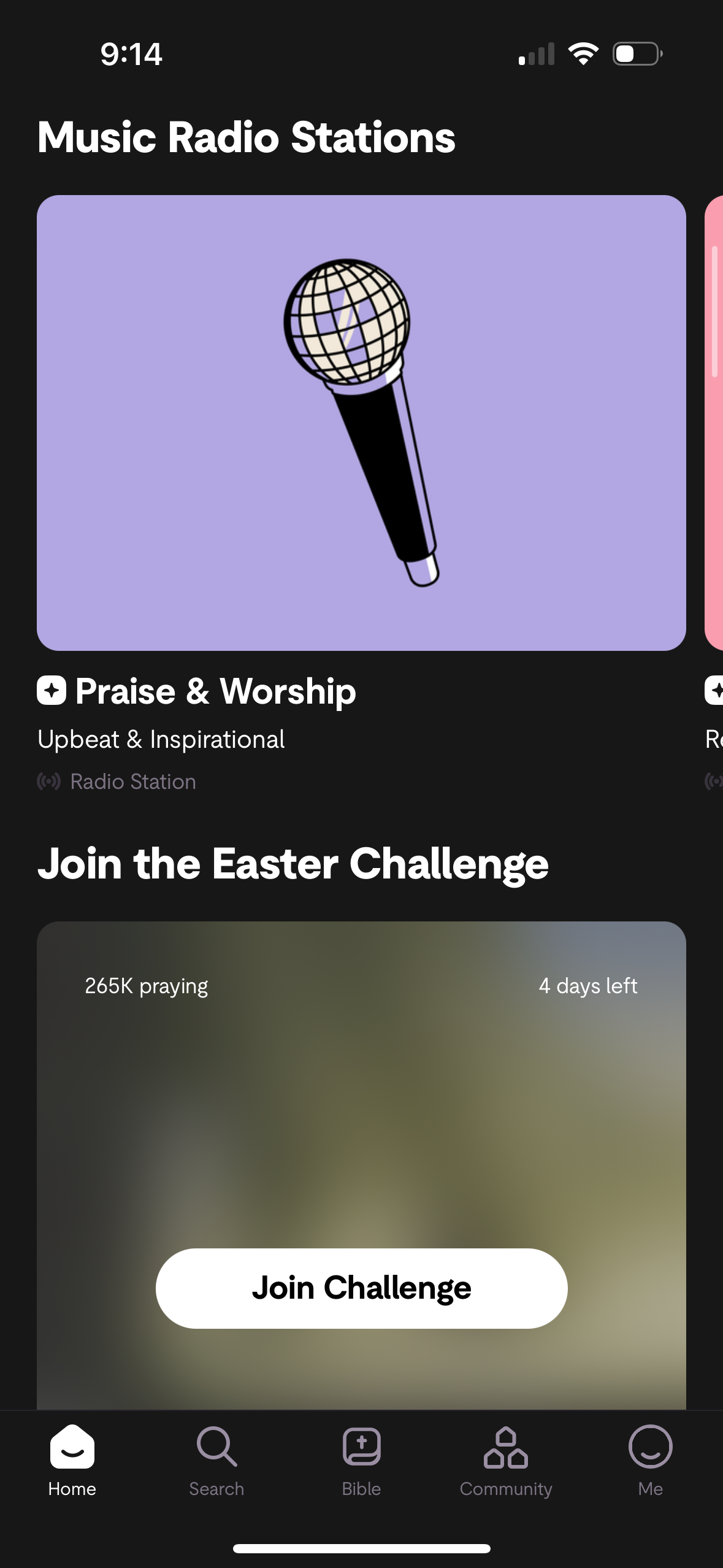Tap the premium badge beside Praise & Worship
The height and width of the screenshot is (1568, 723).
[x=52, y=691]
